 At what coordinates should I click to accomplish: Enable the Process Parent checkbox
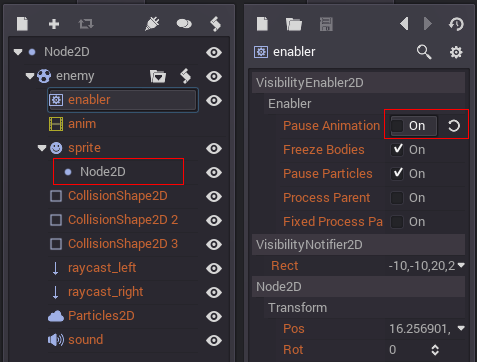click(x=397, y=198)
